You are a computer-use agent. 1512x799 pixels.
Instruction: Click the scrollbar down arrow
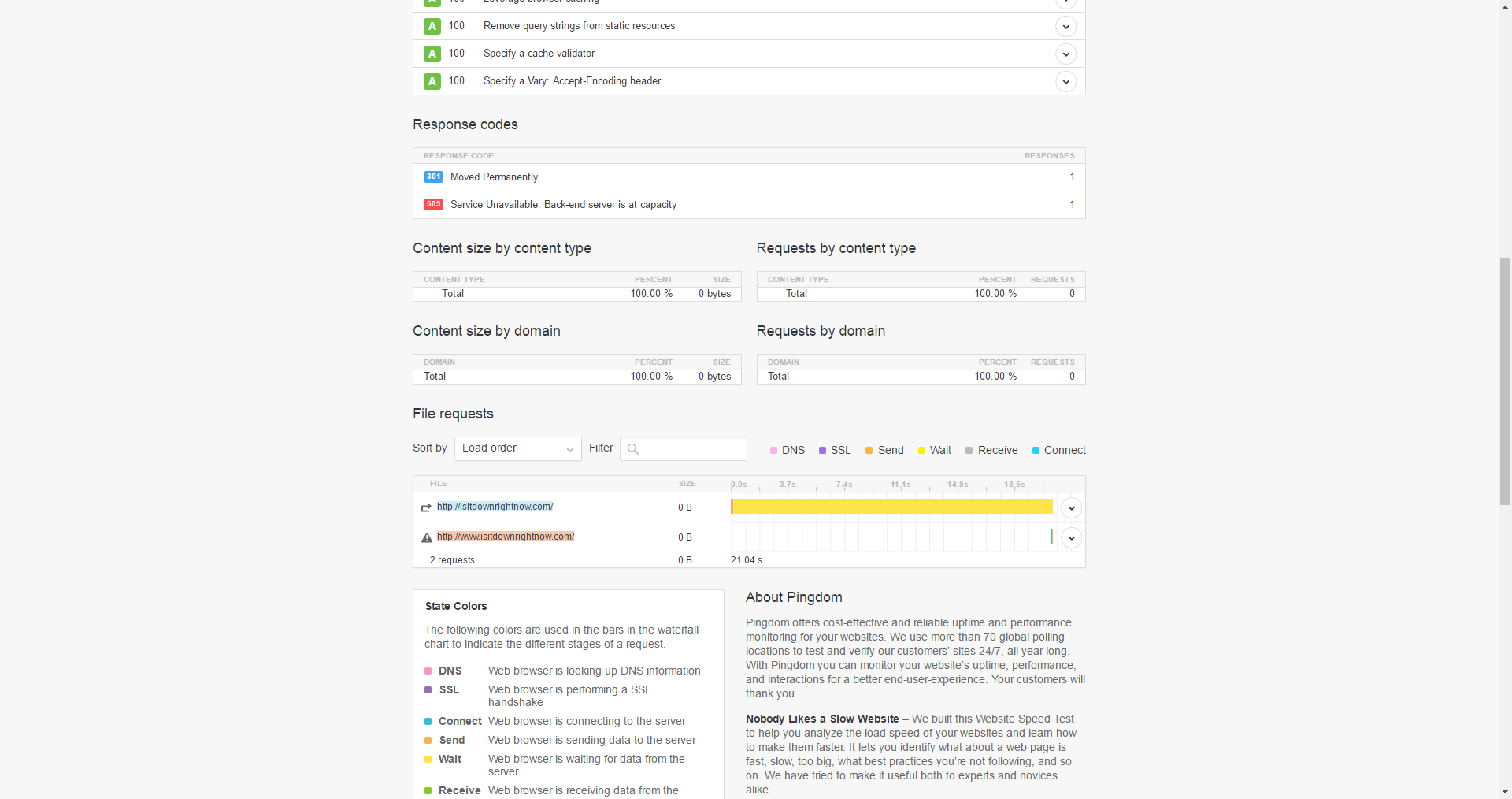point(1505,792)
